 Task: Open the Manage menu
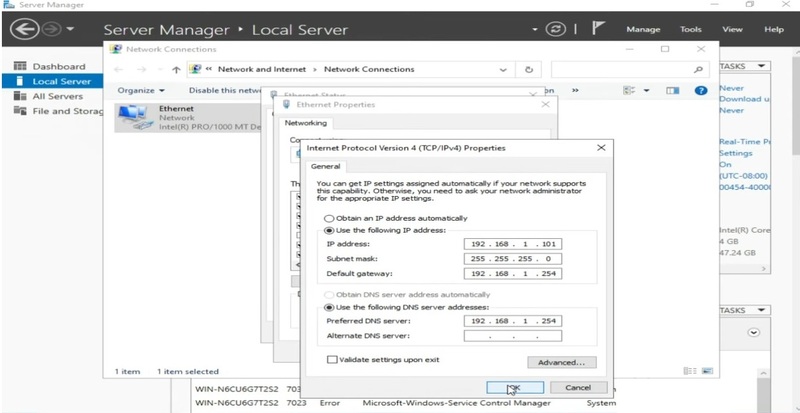click(x=643, y=30)
